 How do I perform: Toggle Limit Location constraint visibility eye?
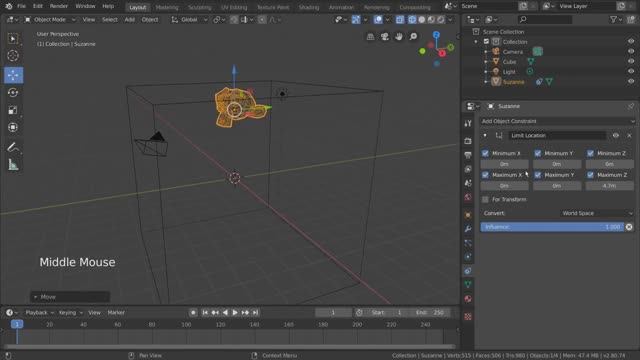pyautogui.click(x=616, y=135)
